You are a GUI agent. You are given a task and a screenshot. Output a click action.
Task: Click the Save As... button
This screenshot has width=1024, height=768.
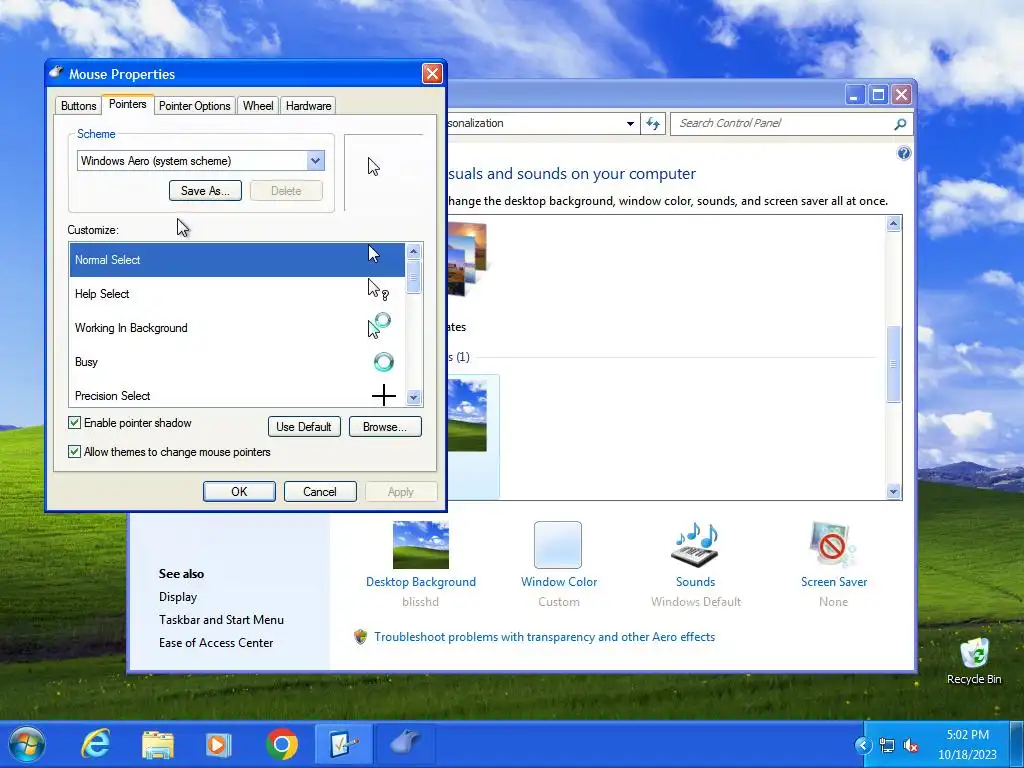205,191
